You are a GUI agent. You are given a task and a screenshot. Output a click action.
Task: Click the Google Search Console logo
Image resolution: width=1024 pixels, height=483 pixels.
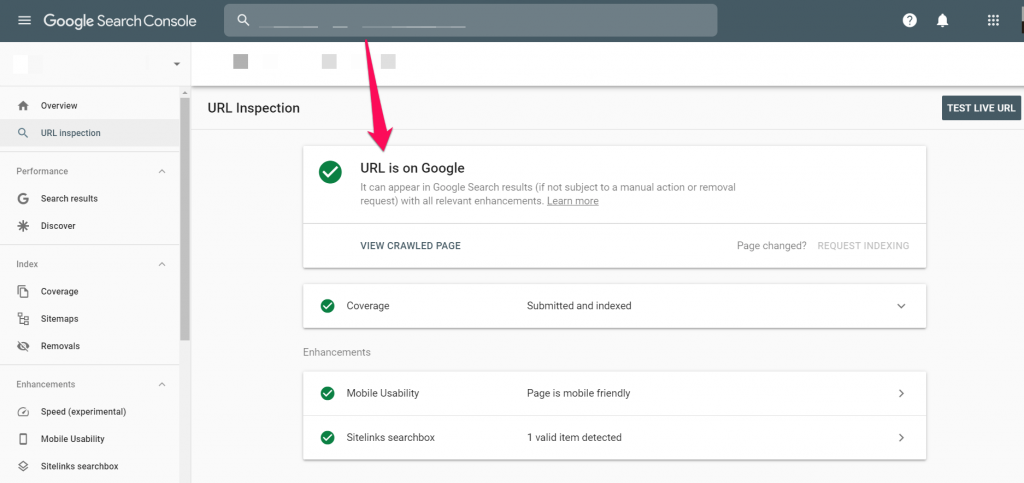coord(120,20)
